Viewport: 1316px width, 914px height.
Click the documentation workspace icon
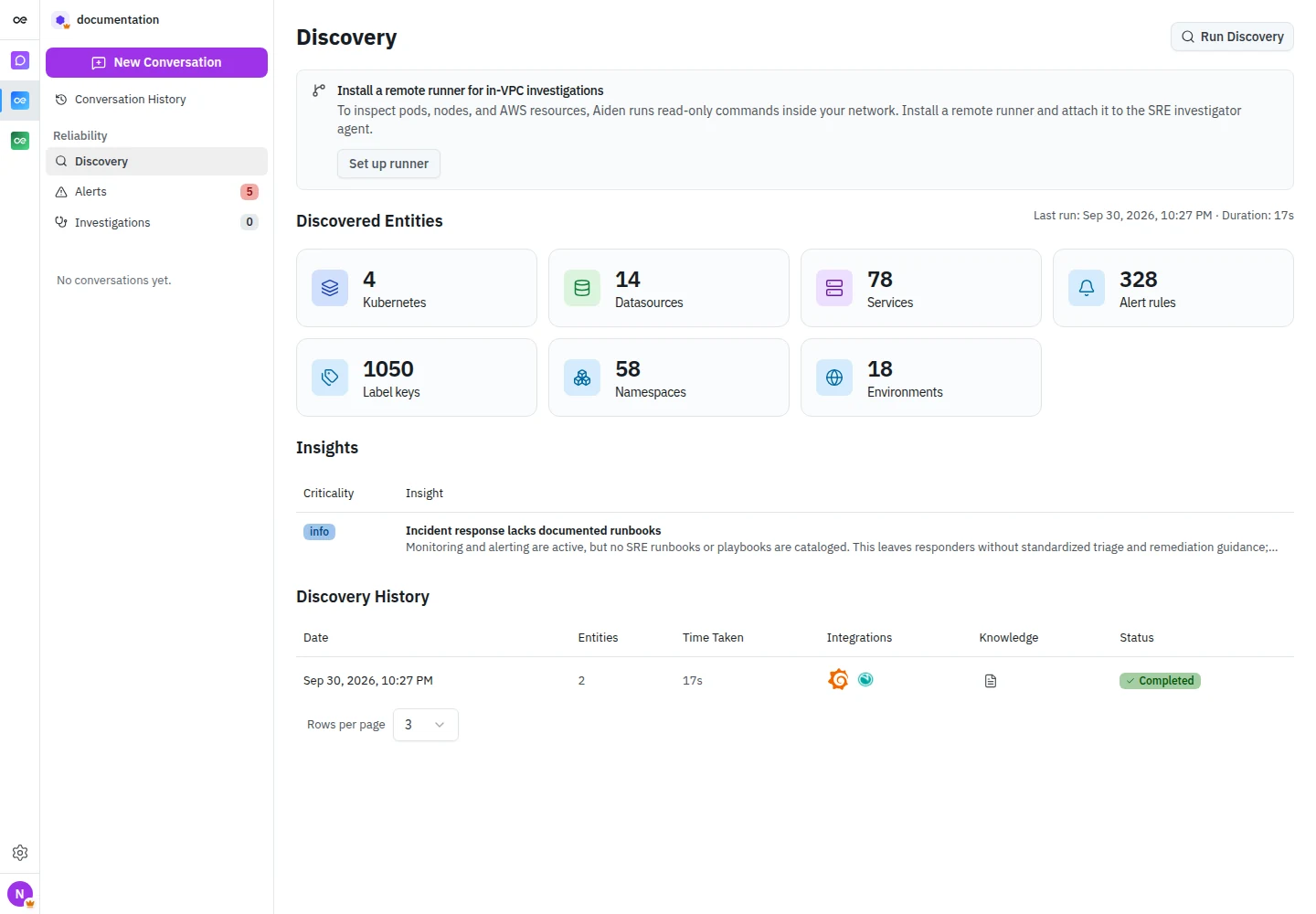point(61,20)
